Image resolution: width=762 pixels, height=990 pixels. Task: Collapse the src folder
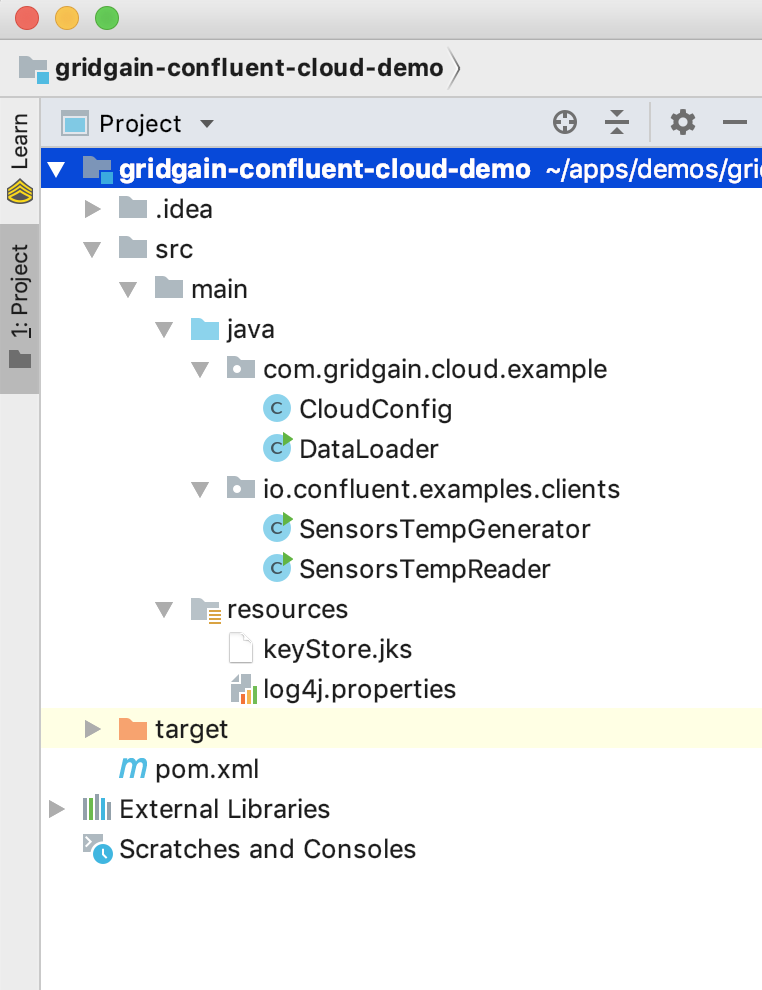[92, 249]
